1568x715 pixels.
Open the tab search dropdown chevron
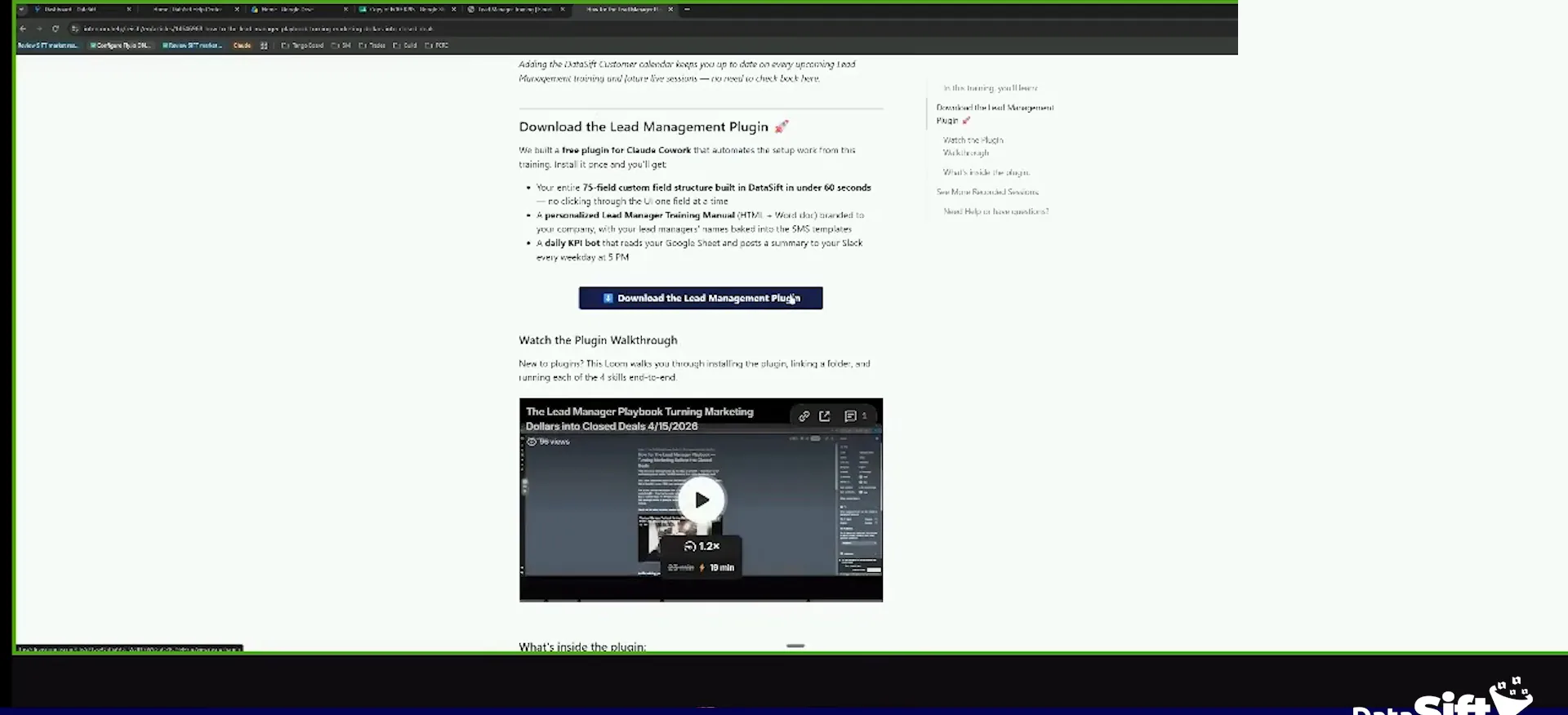pyautogui.click(x=21, y=9)
